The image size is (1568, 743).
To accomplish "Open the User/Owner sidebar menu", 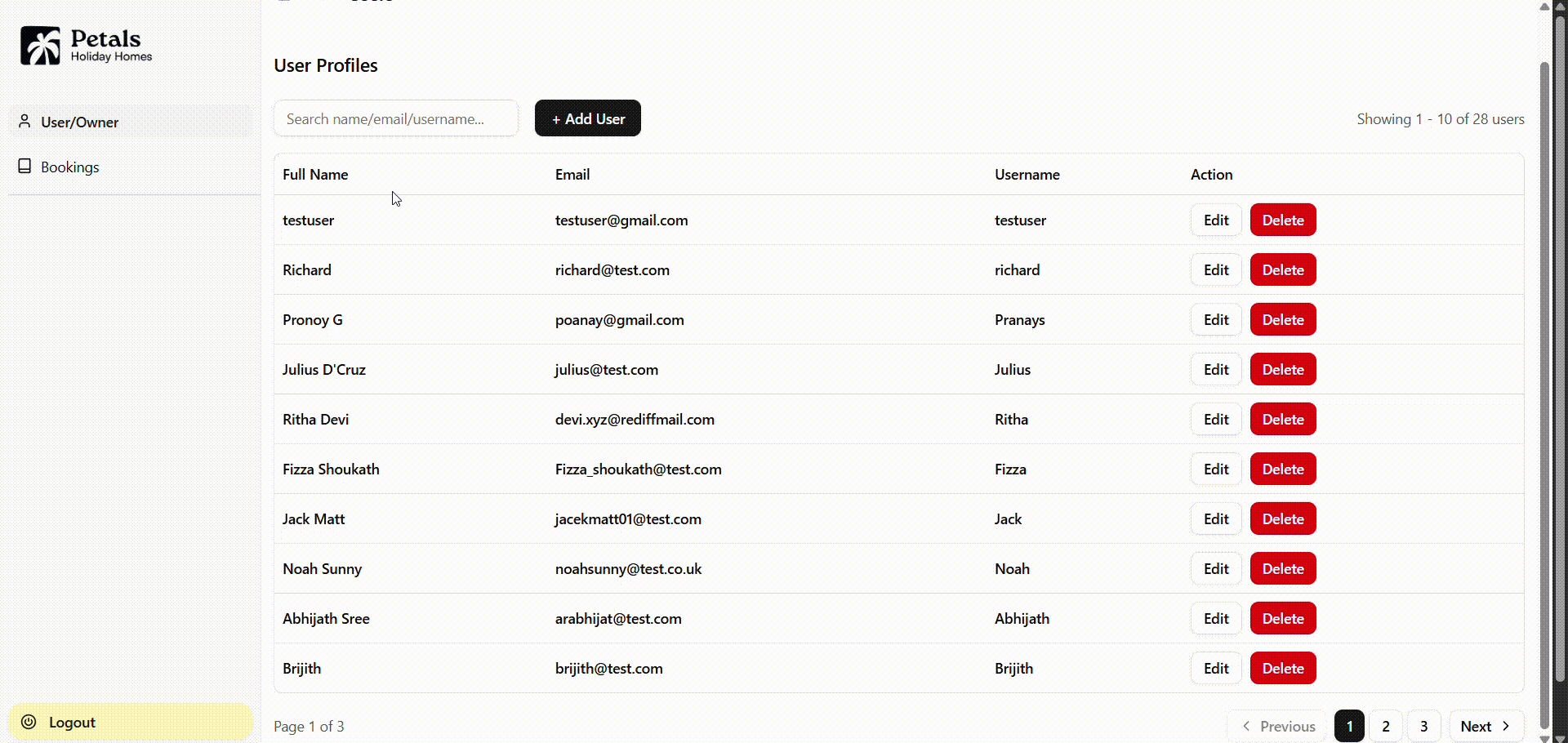I will pyautogui.click(x=80, y=122).
